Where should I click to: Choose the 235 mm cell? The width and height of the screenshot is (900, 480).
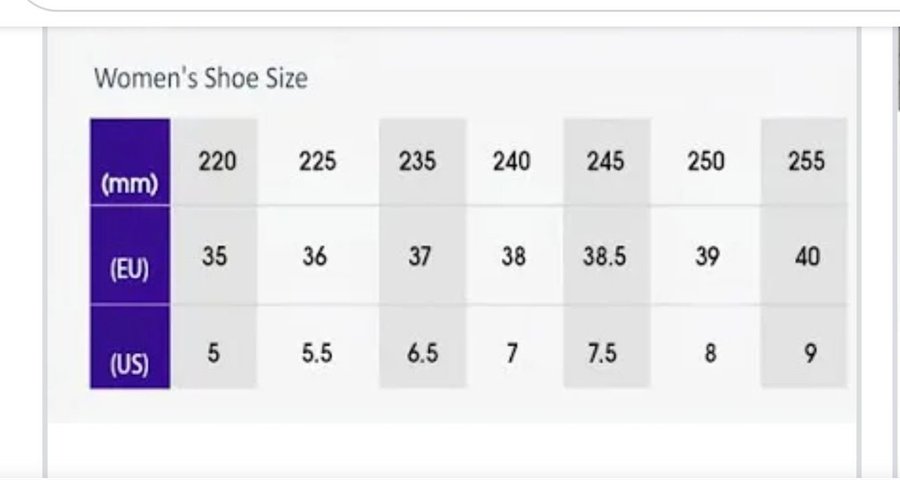point(417,161)
